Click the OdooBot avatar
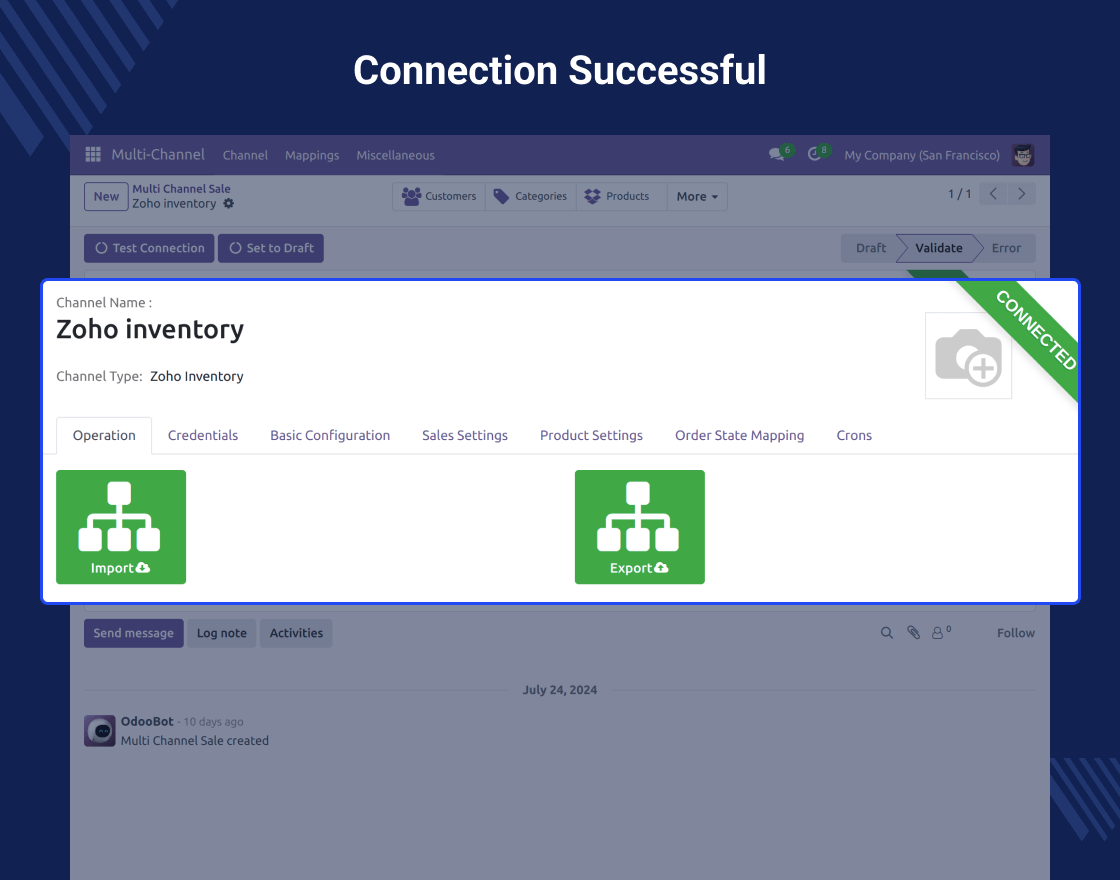Viewport: 1120px width, 880px height. coord(100,731)
